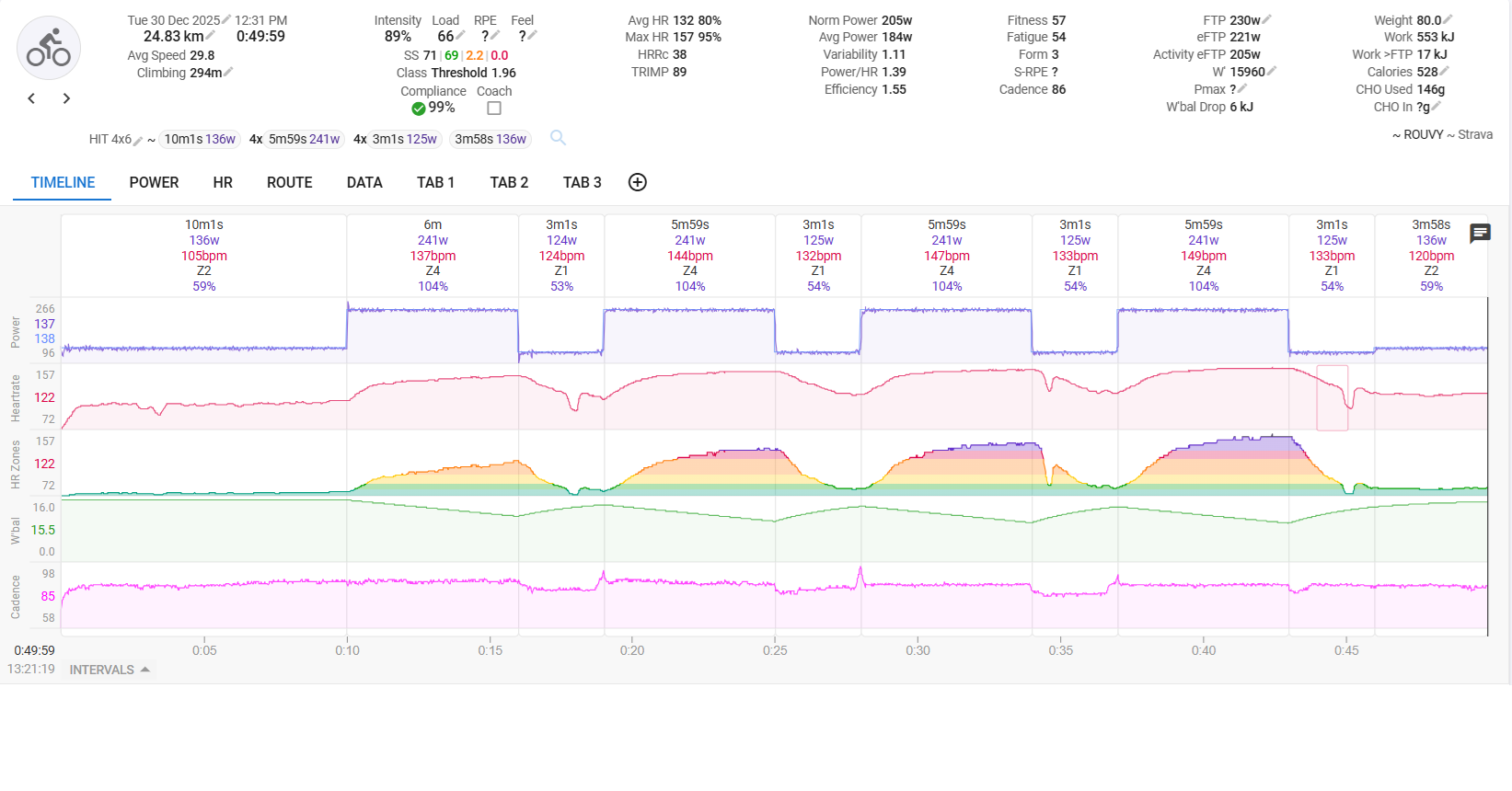1512x791 pixels.
Task: Edit the HIT 4x6 activity name pencil
Action: point(138,140)
